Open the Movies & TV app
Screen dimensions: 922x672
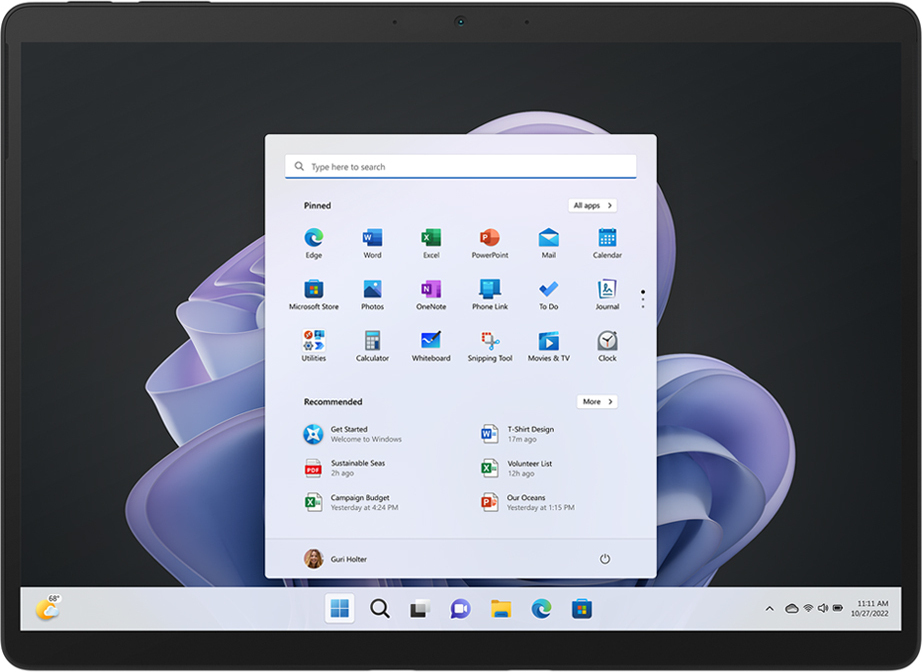click(x=548, y=342)
